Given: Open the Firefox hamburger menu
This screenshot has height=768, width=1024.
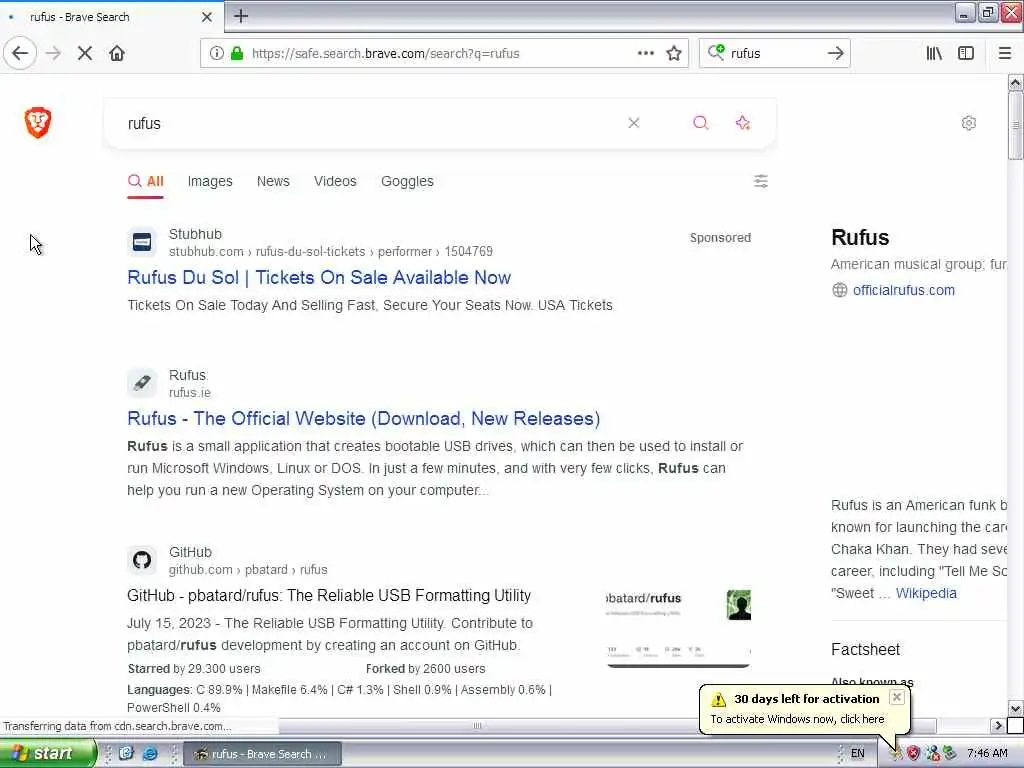Looking at the screenshot, I should pos(1004,53).
